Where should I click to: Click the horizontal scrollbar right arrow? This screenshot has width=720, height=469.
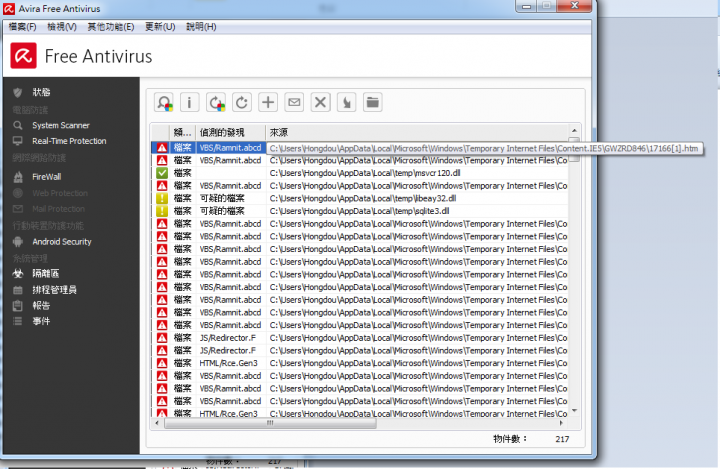561,423
